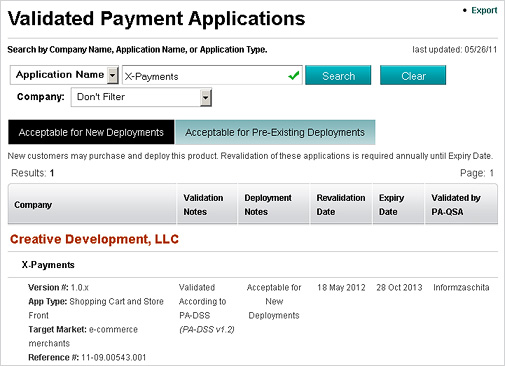The image size is (505, 366).
Task: Sort by the Company column header
Action: (x=92, y=204)
